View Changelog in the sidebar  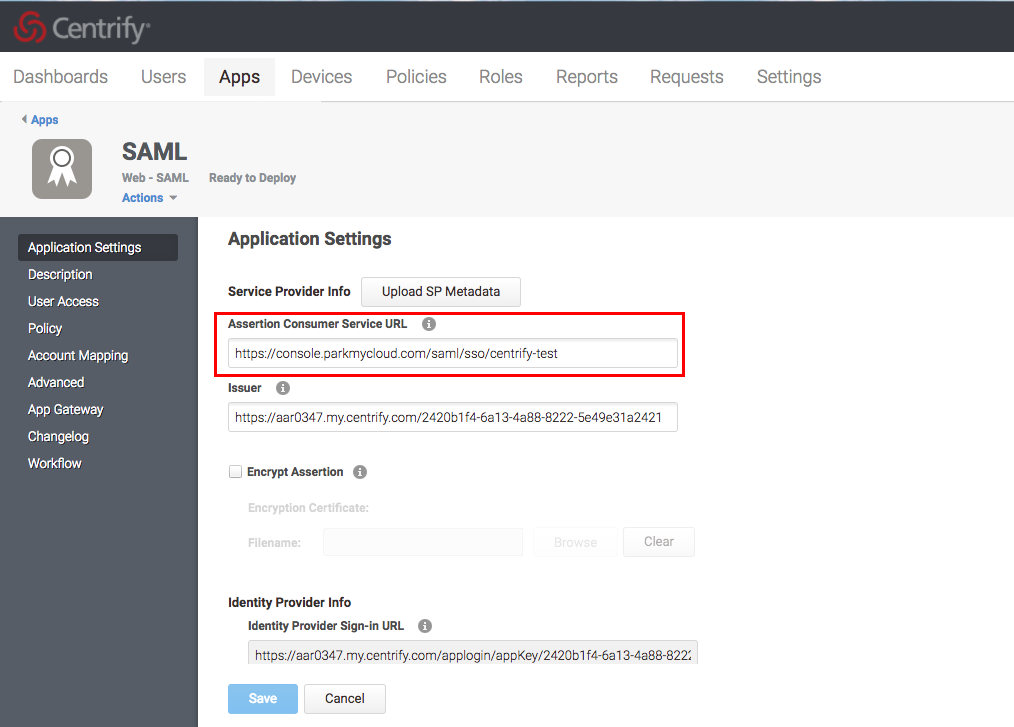(58, 437)
